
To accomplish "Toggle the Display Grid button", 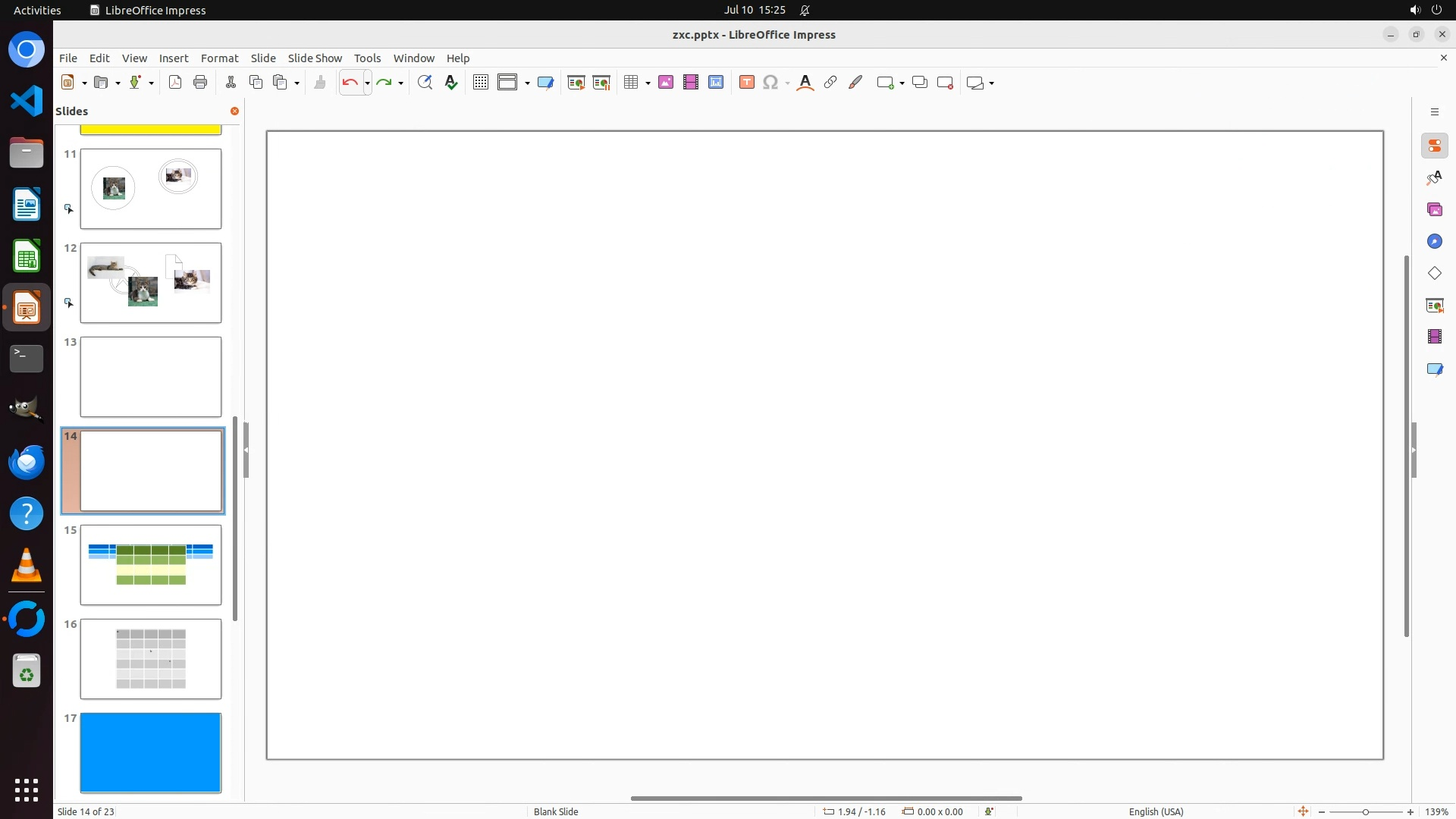I will click(480, 83).
